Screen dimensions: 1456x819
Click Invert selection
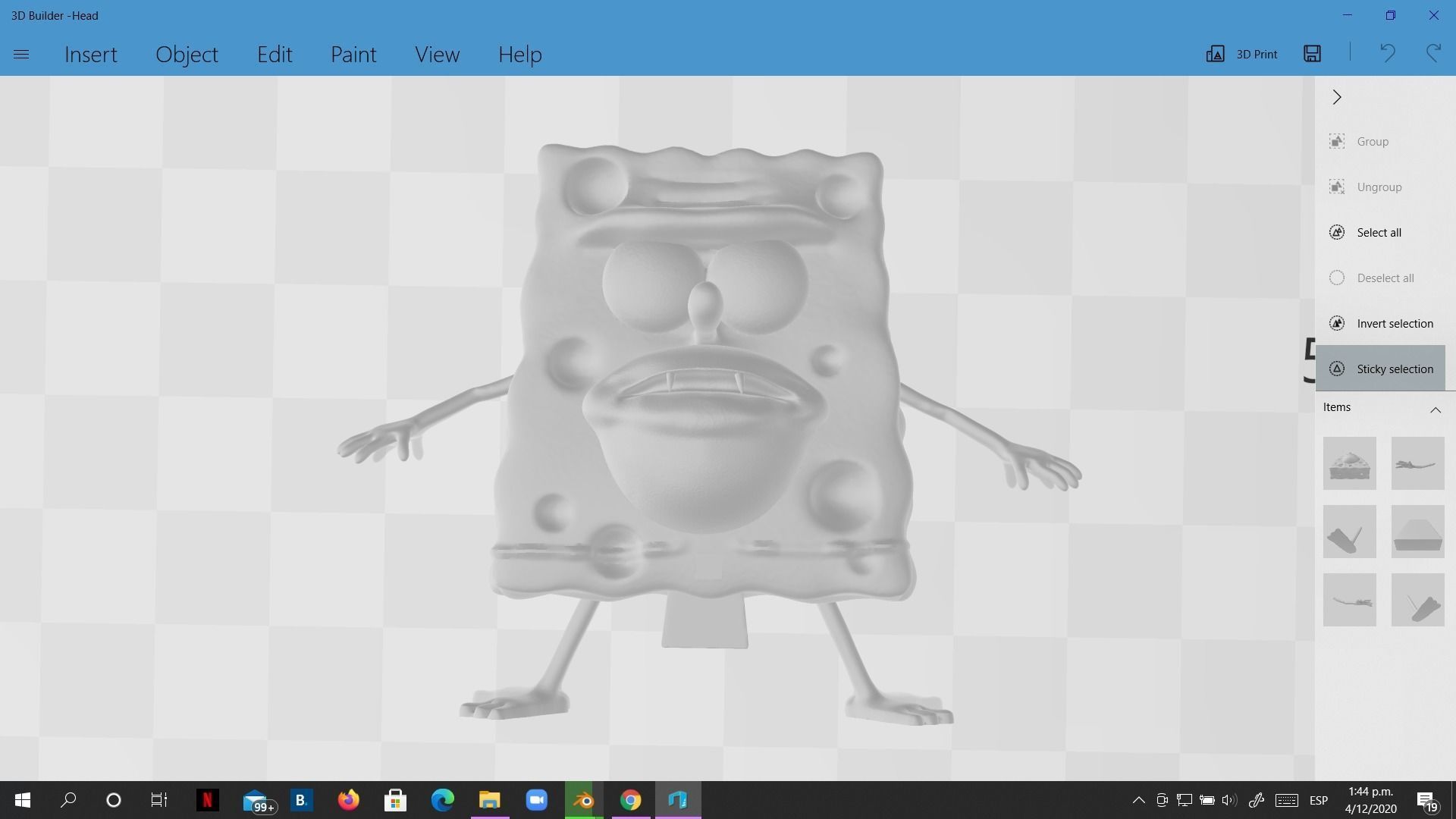(1380, 324)
